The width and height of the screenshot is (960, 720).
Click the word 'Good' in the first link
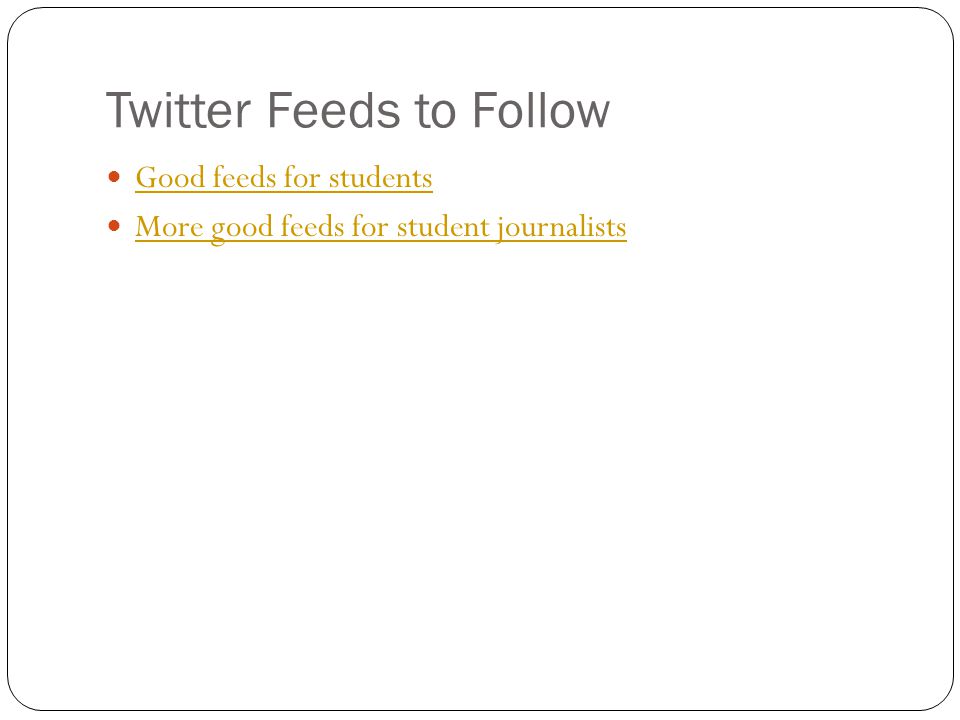point(170,178)
